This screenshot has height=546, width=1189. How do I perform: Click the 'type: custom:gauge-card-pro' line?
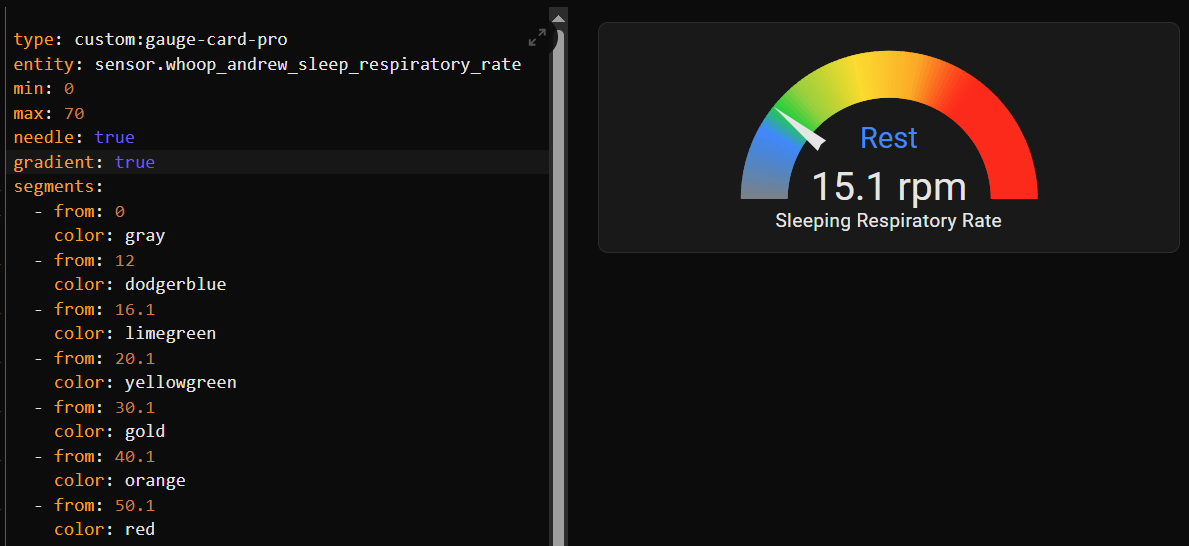pos(150,39)
